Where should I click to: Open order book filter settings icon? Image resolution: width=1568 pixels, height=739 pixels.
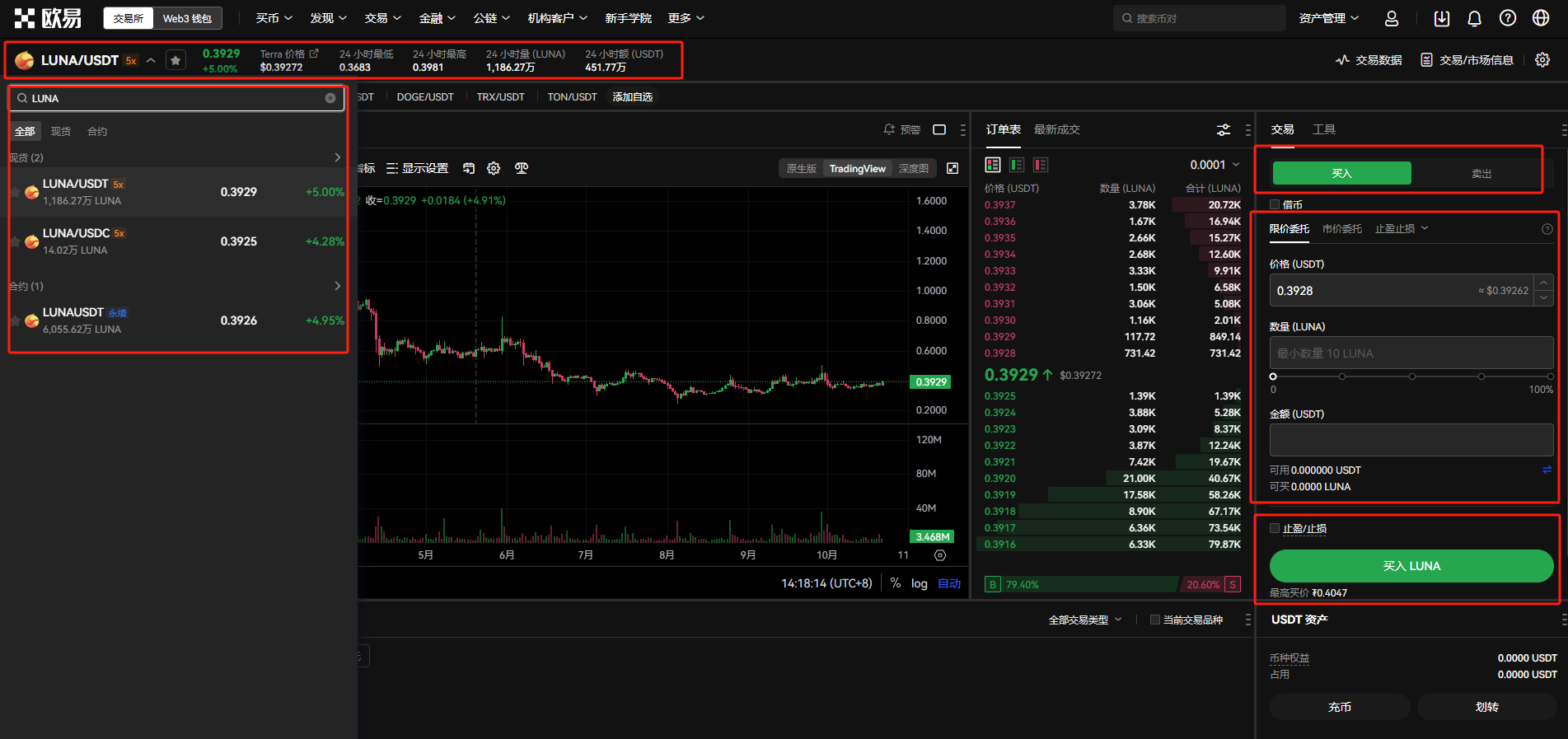pyautogui.click(x=1224, y=130)
